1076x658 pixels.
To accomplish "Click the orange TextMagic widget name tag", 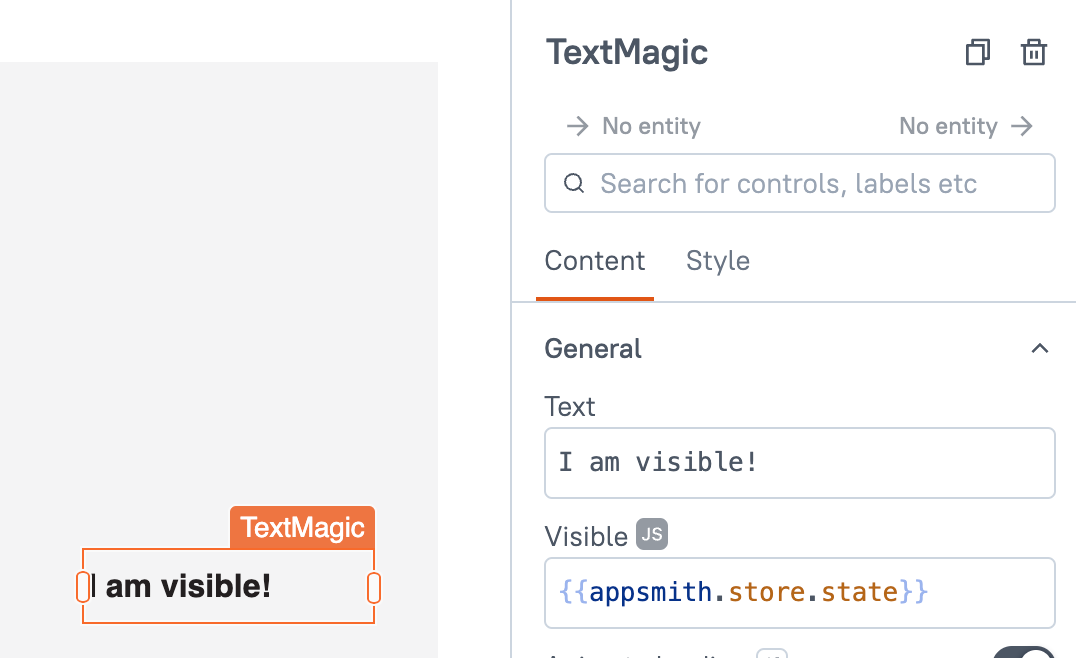I will pos(302,527).
